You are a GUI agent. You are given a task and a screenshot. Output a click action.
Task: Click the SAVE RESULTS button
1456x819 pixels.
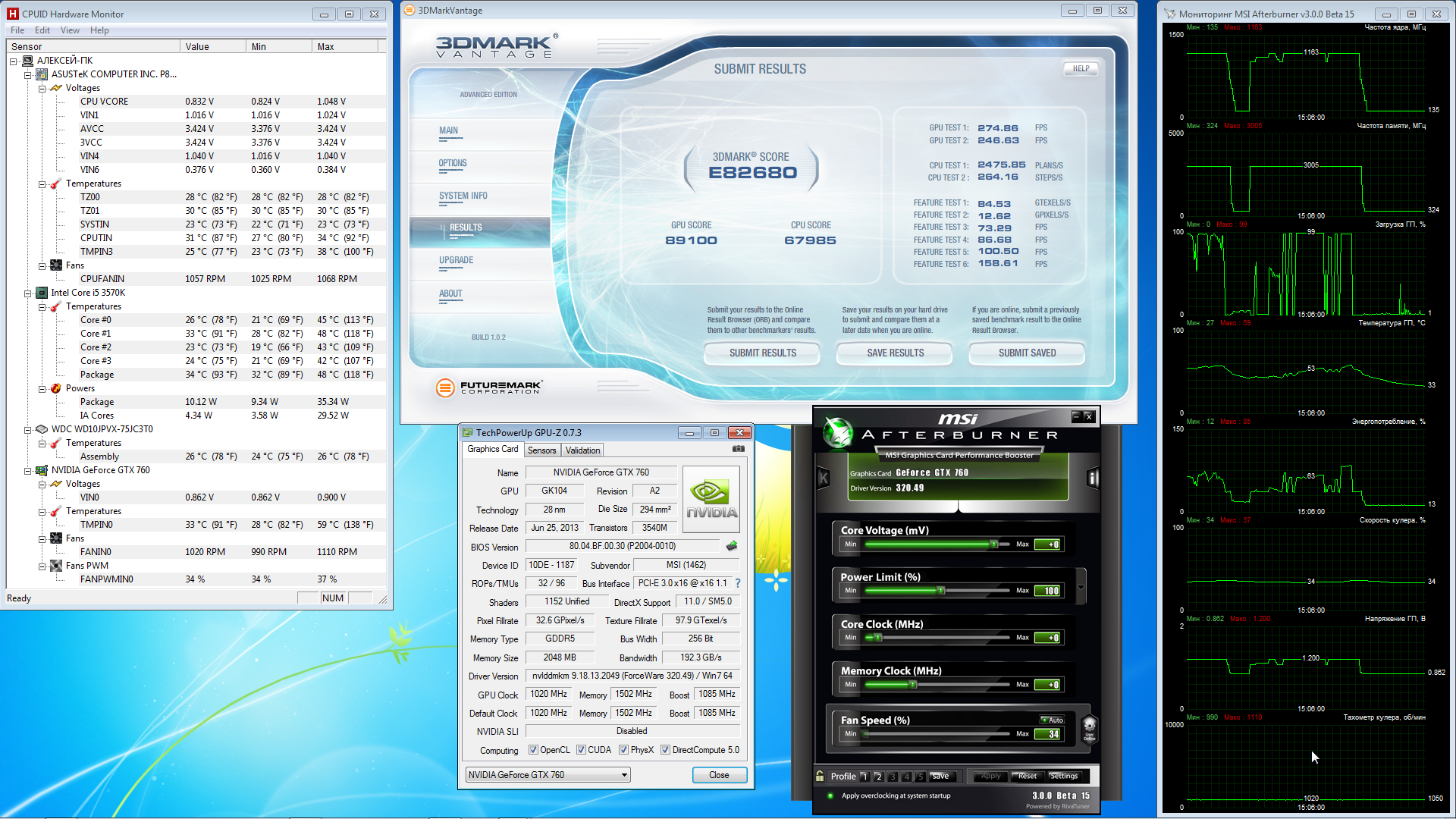[x=895, y=353]
